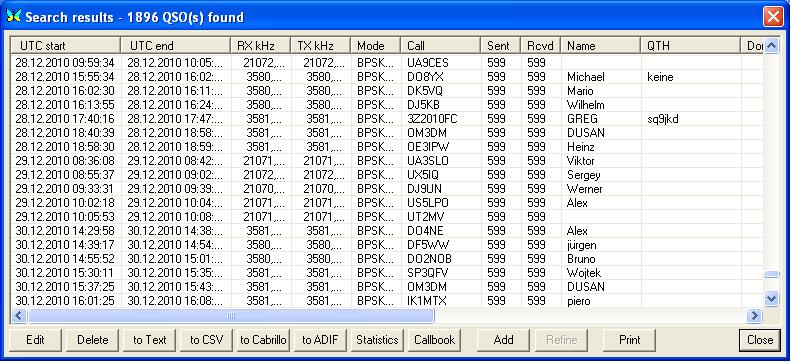Sort by RX kHz column header
Viewport: 791px width, 362px height.
click(x=260, y=46)
